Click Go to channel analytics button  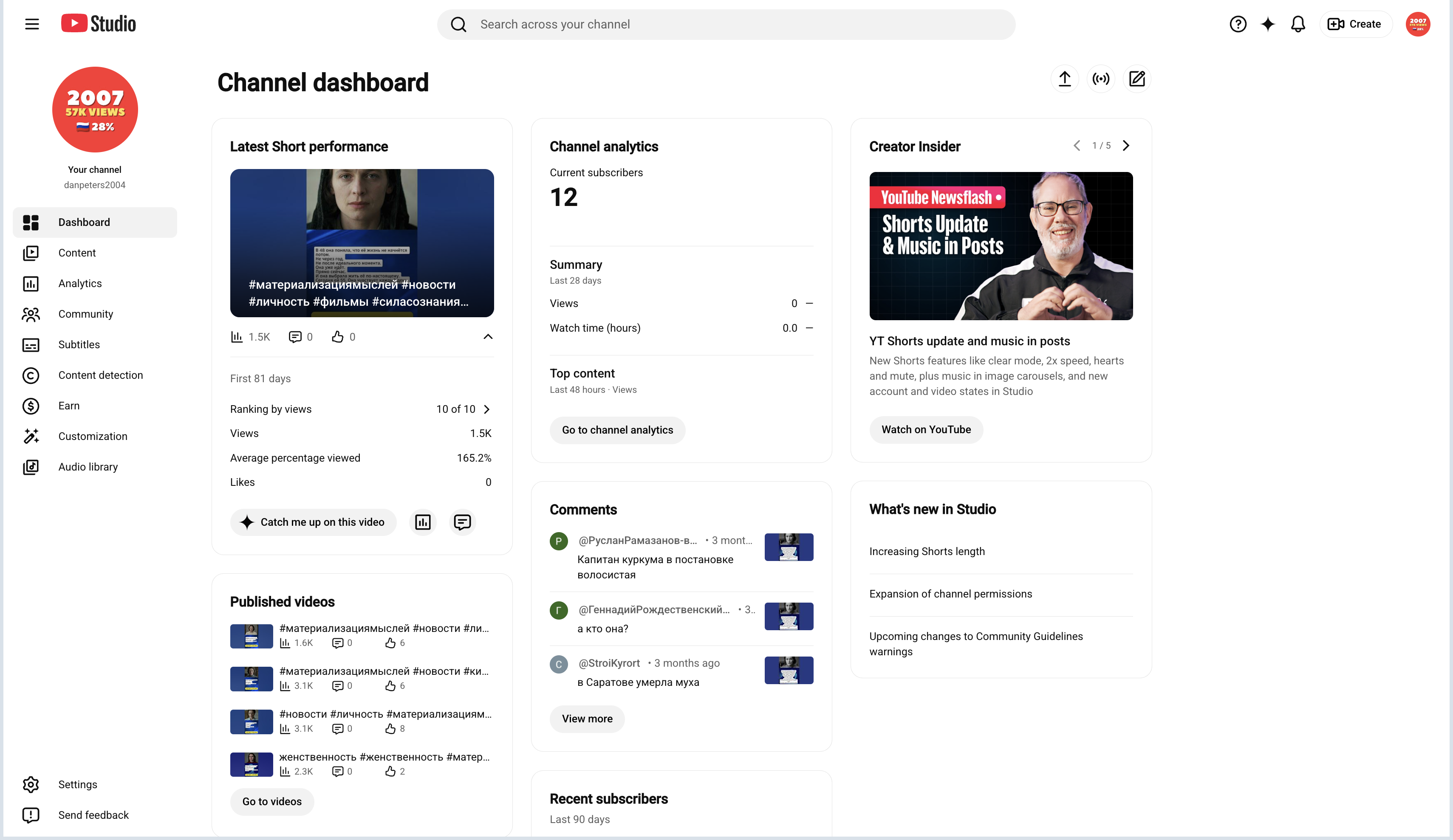pos(617,430)
